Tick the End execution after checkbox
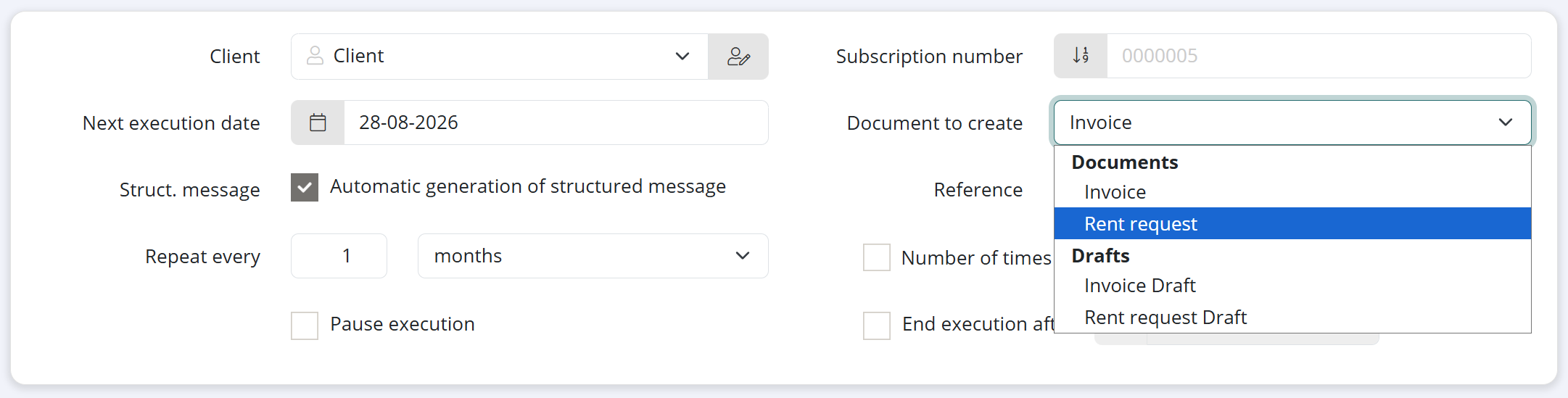The height and width of the screenshot is (398, 1568). 877,326
